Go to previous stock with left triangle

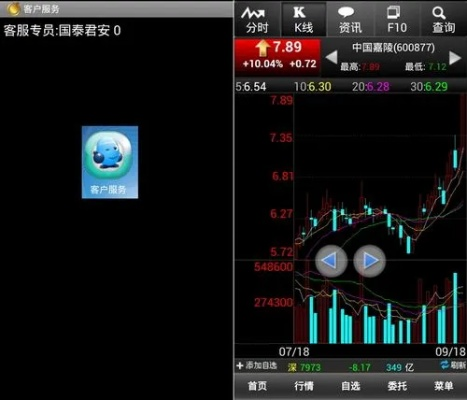(x=331, y=57)
